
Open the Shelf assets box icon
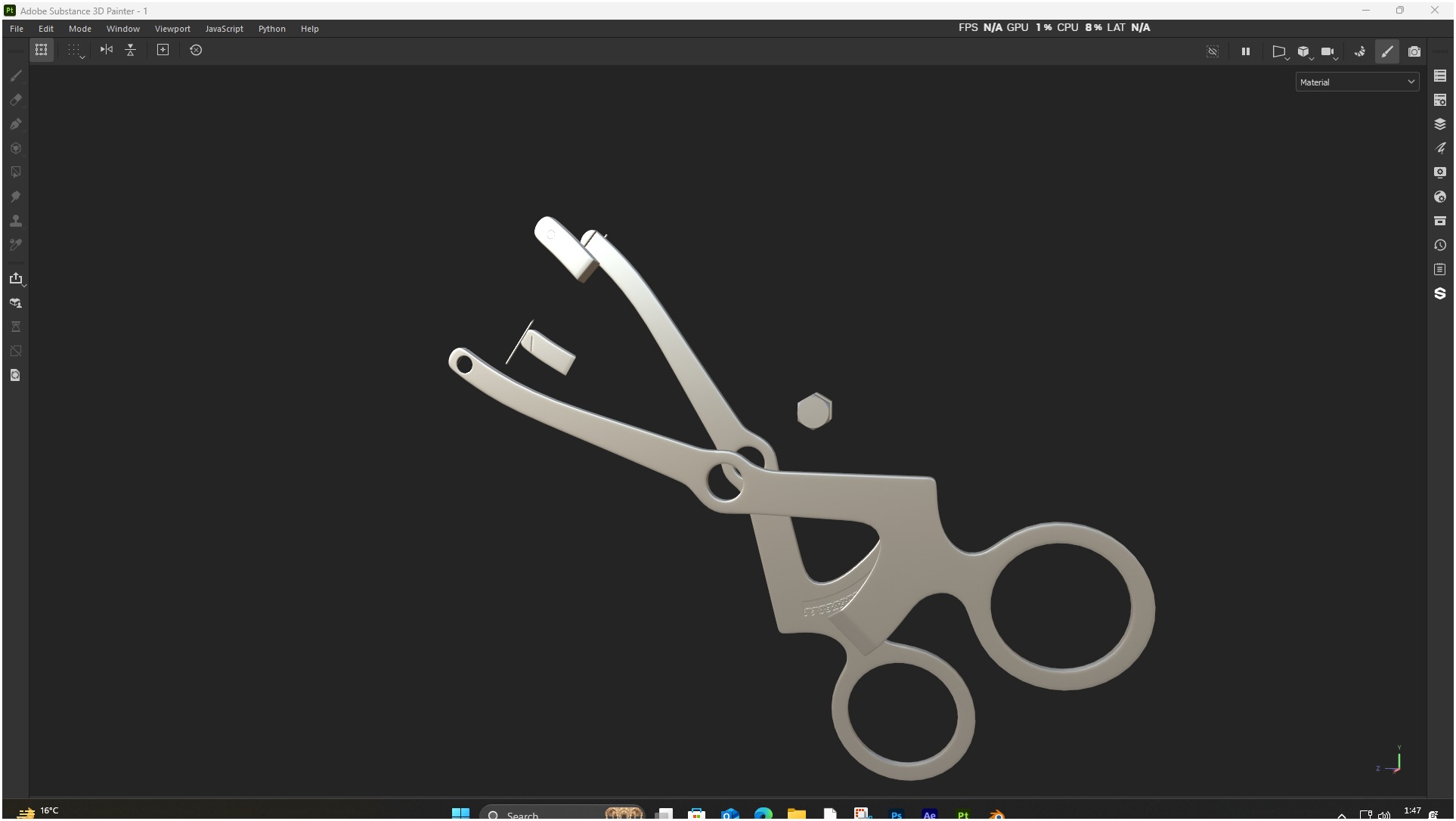[x=1440, y=221]
